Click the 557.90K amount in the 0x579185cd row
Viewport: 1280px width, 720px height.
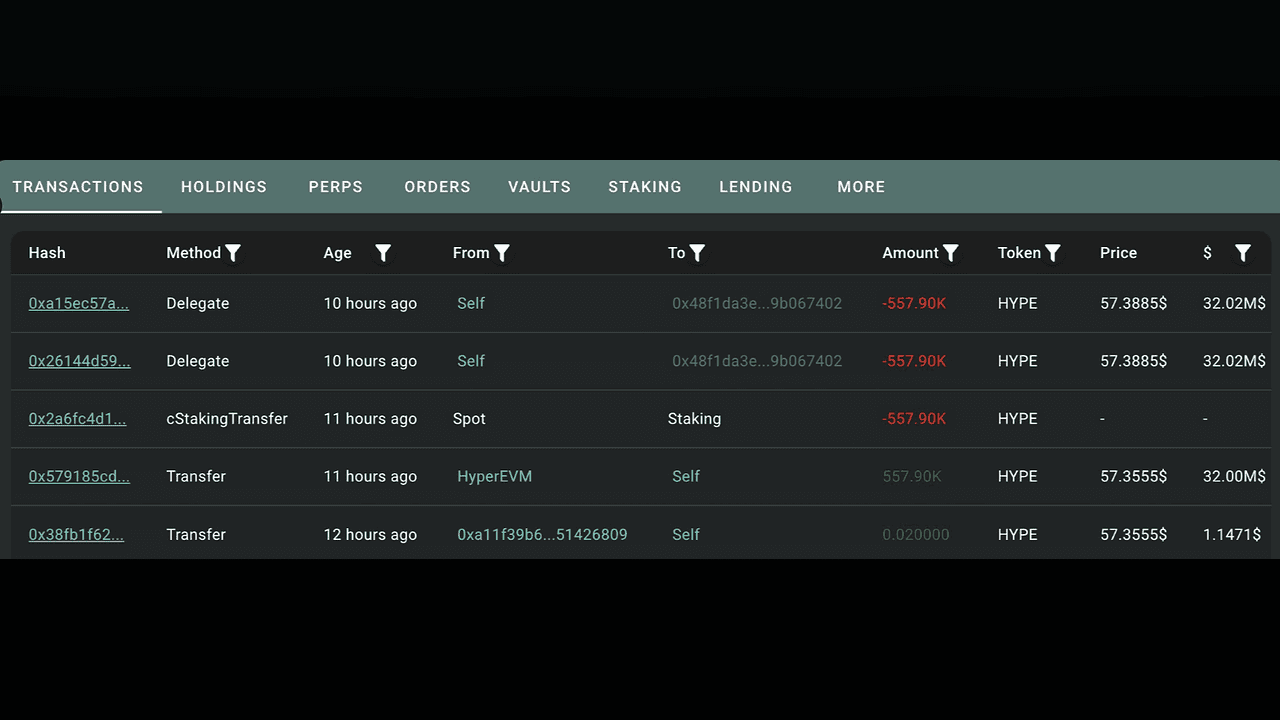coord(912,476)
